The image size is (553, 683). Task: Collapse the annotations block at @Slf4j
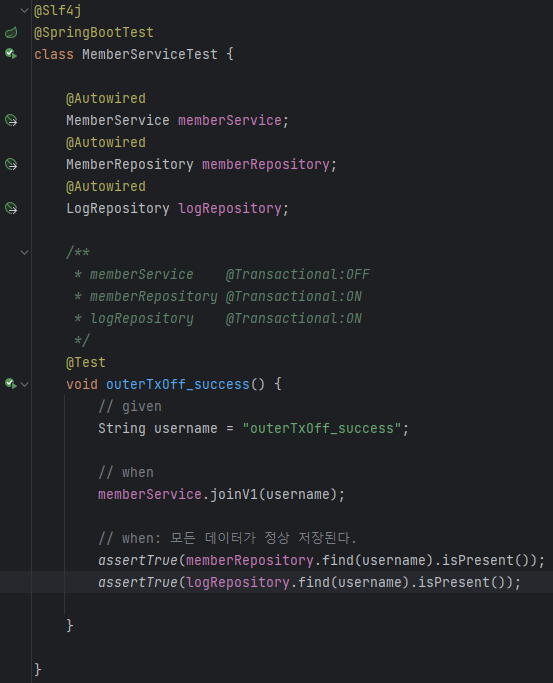point(25,10)
